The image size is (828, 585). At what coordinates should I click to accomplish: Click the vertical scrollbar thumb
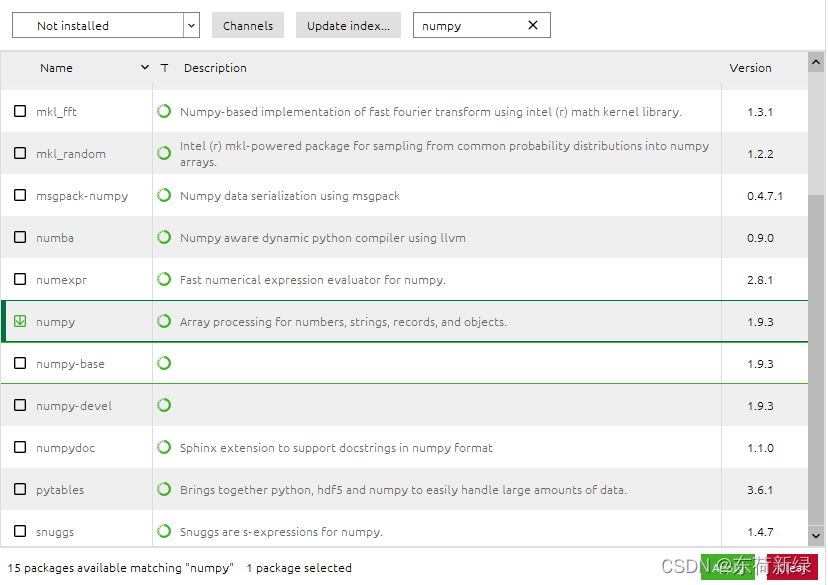pos(816,360)
